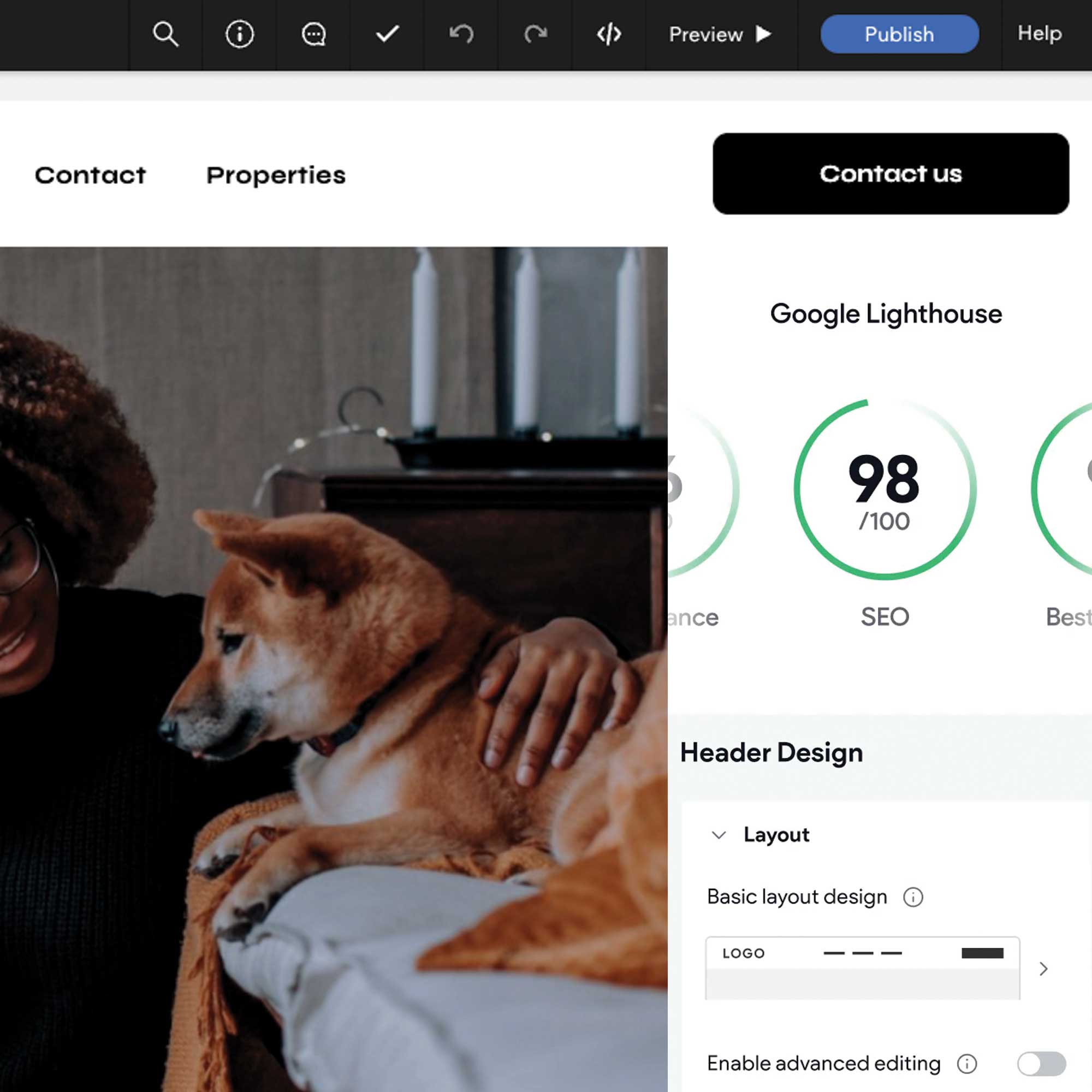Viewport: 1092px width, 1092px height.
Task: Open the site info icon
Action: [x=239, y=34]
